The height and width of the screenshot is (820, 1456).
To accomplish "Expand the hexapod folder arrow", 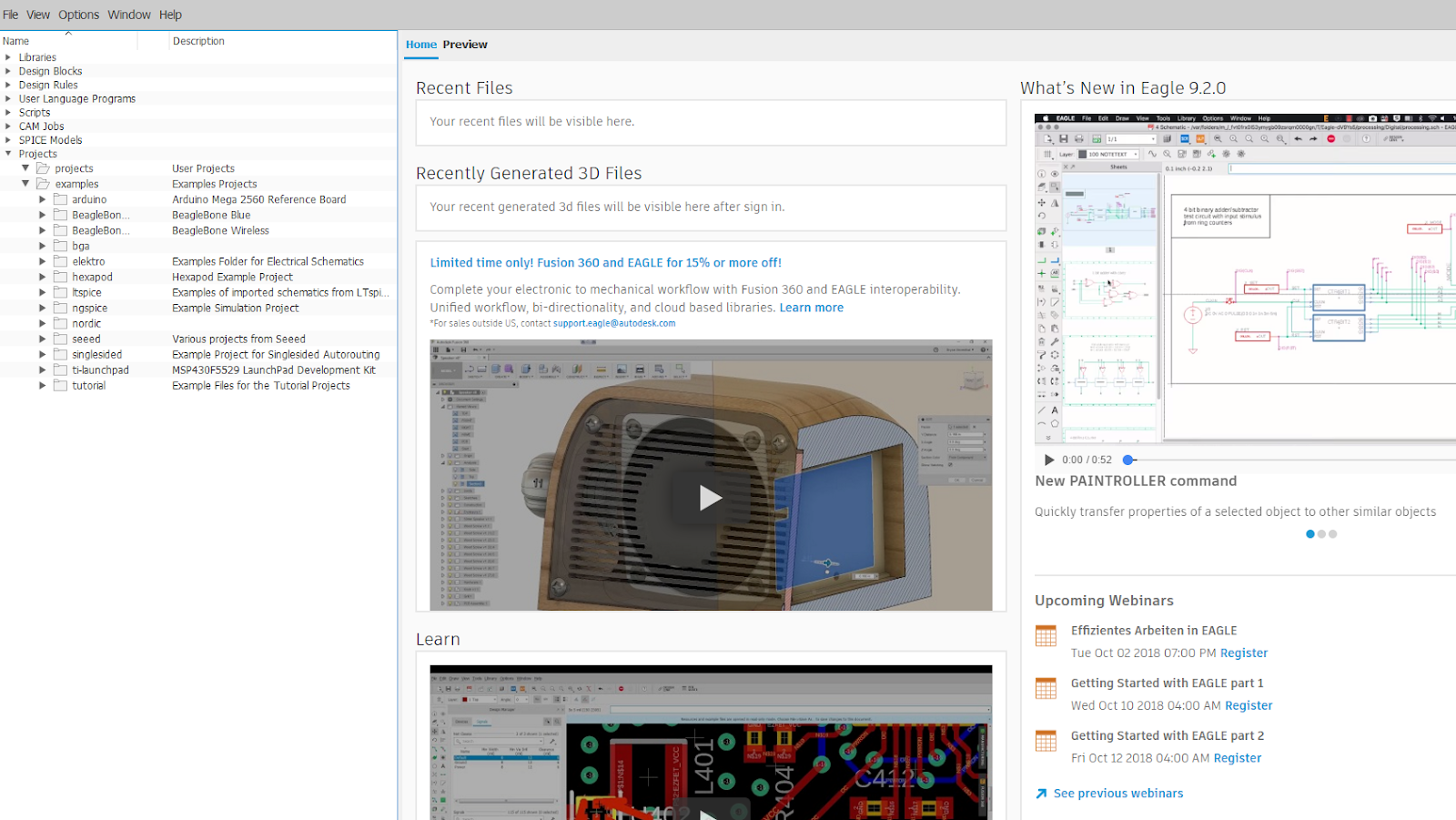I will [x=42, y=277].
